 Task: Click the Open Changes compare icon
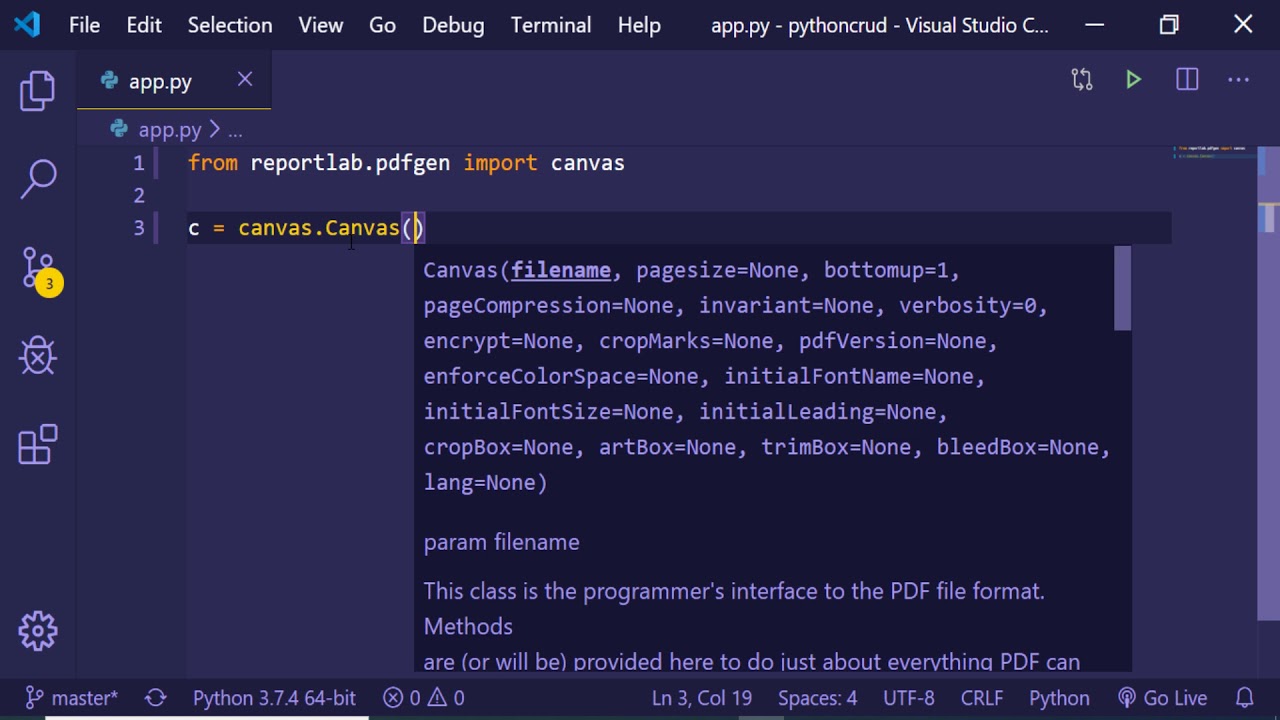point(1081,80)
